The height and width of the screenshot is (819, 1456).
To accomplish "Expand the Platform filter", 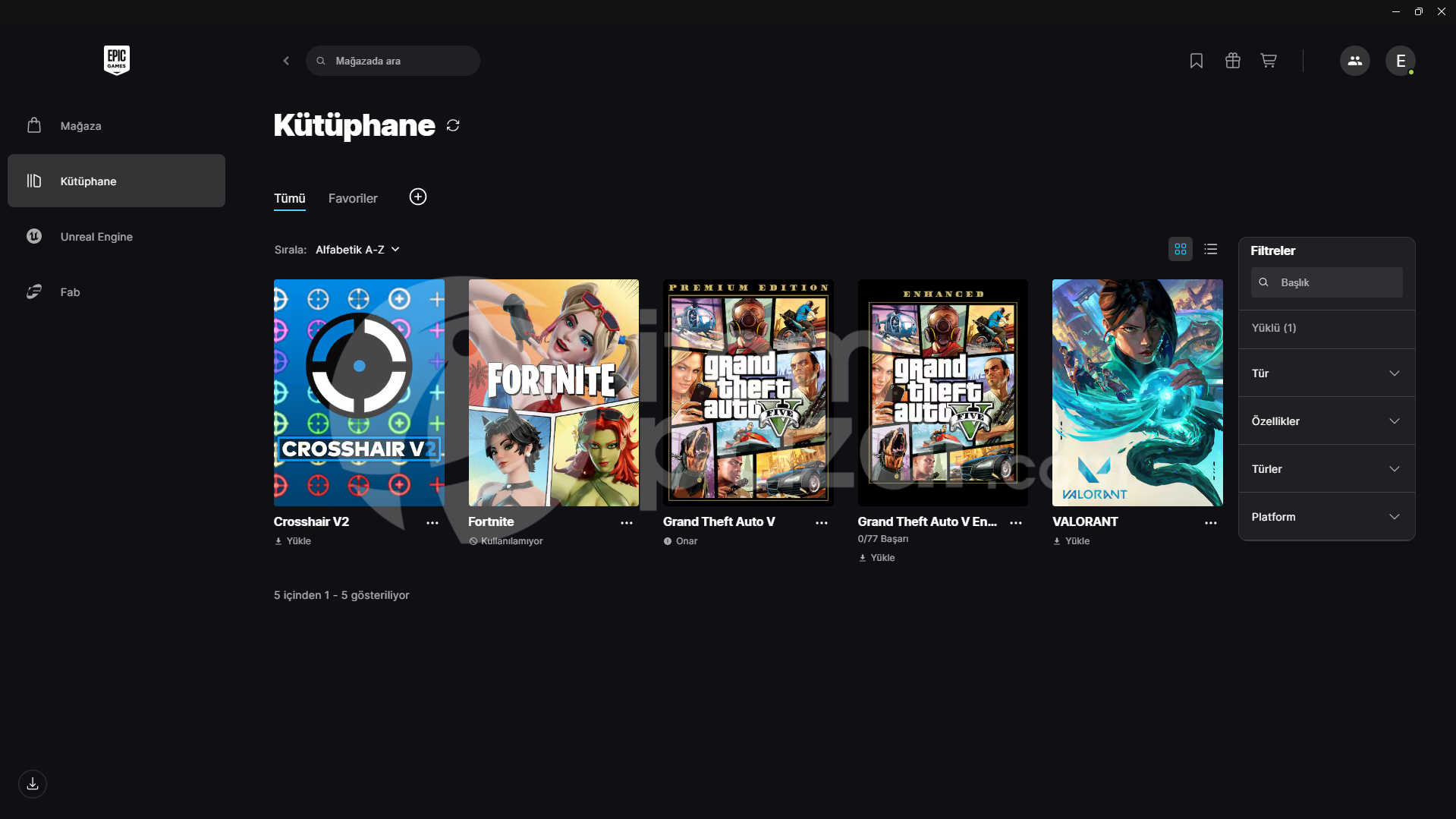I will pos(1326,517).
